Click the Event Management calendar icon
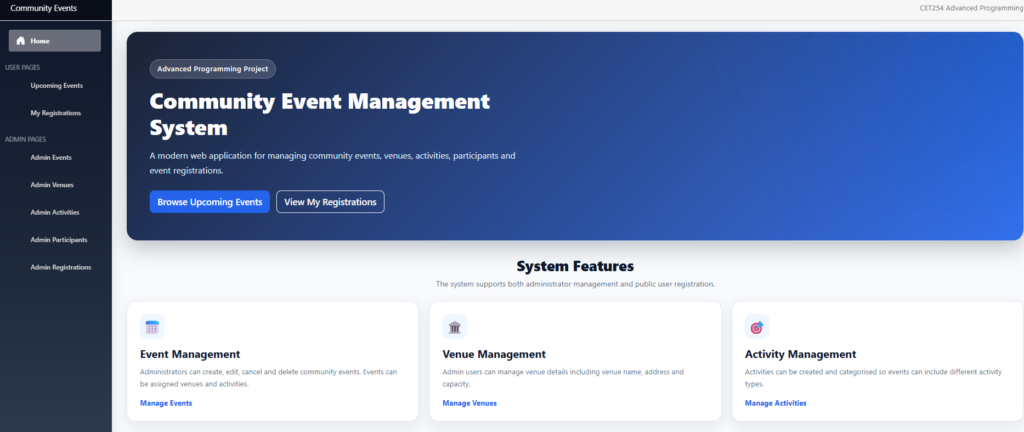Screen dimensions: 1024x432 tap(152, 327)
